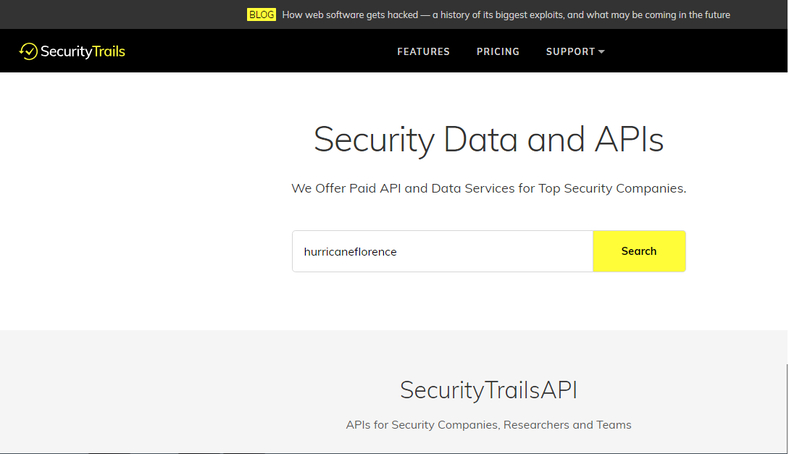The width and height of the screenshot is (789, 454).
Task: Open the FEATURES navigation item
Action: (x=423, y=51)
